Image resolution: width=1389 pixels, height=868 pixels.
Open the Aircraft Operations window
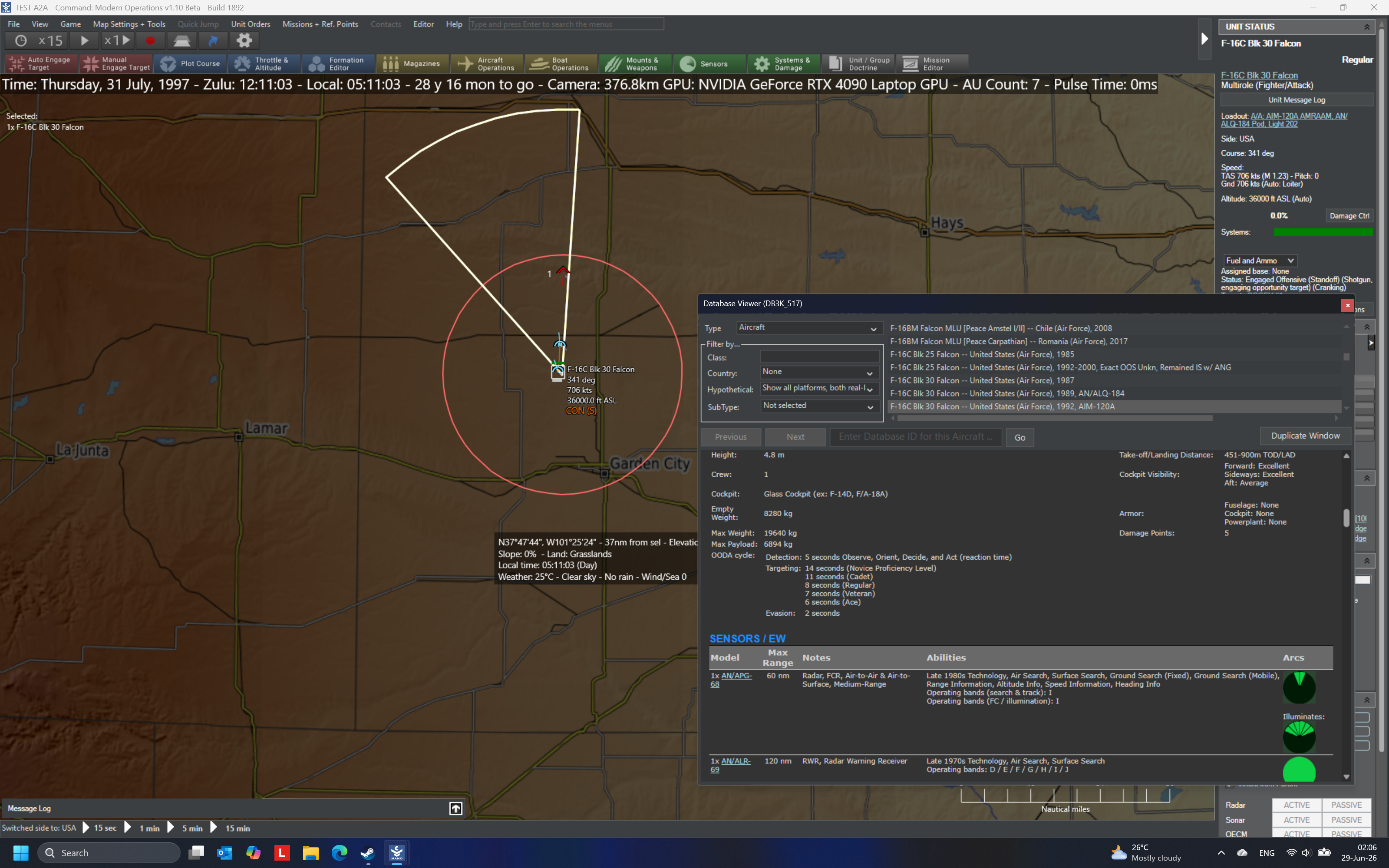[487, 64]
